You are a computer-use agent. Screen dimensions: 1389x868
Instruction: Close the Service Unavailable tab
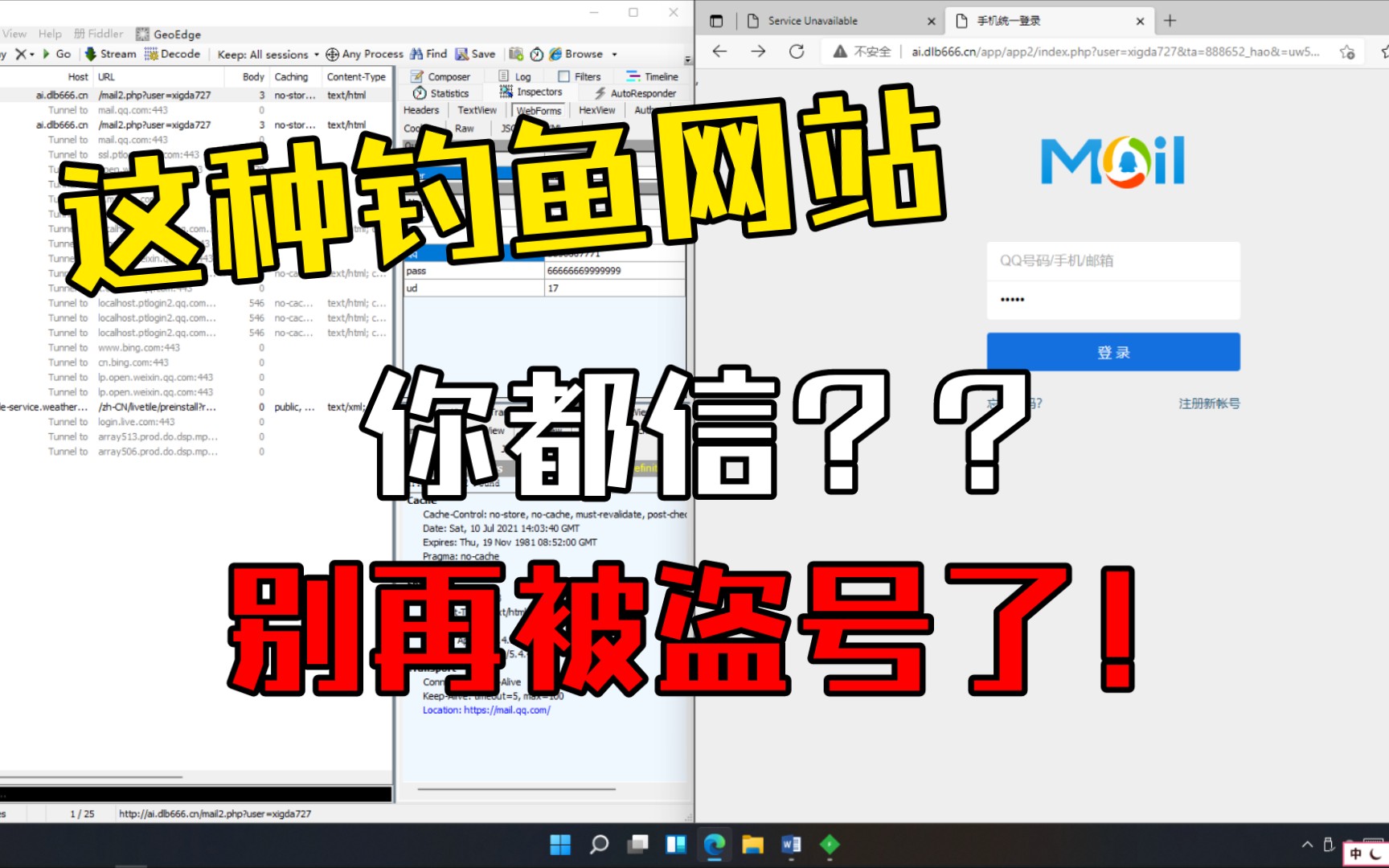pyautogui.click(x=932, y=22)
